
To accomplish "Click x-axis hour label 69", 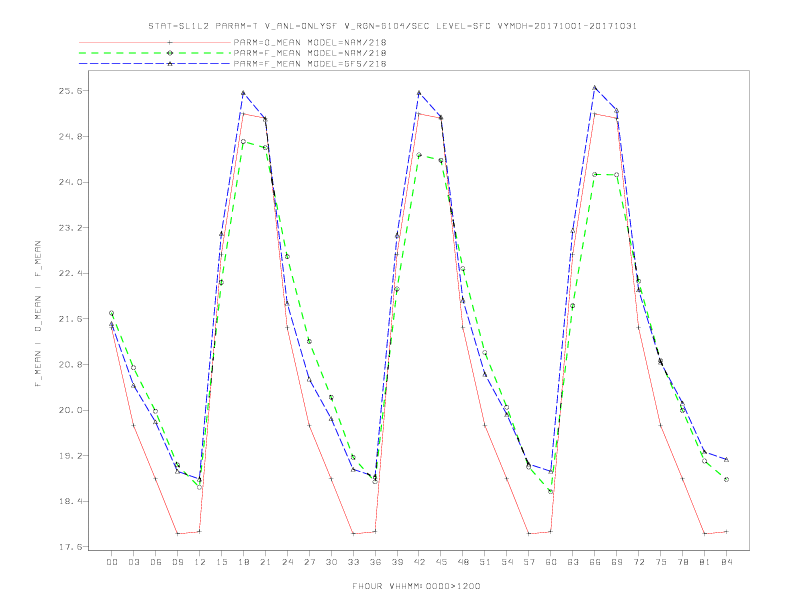I will pyautogui.click(x=617, y=562).
